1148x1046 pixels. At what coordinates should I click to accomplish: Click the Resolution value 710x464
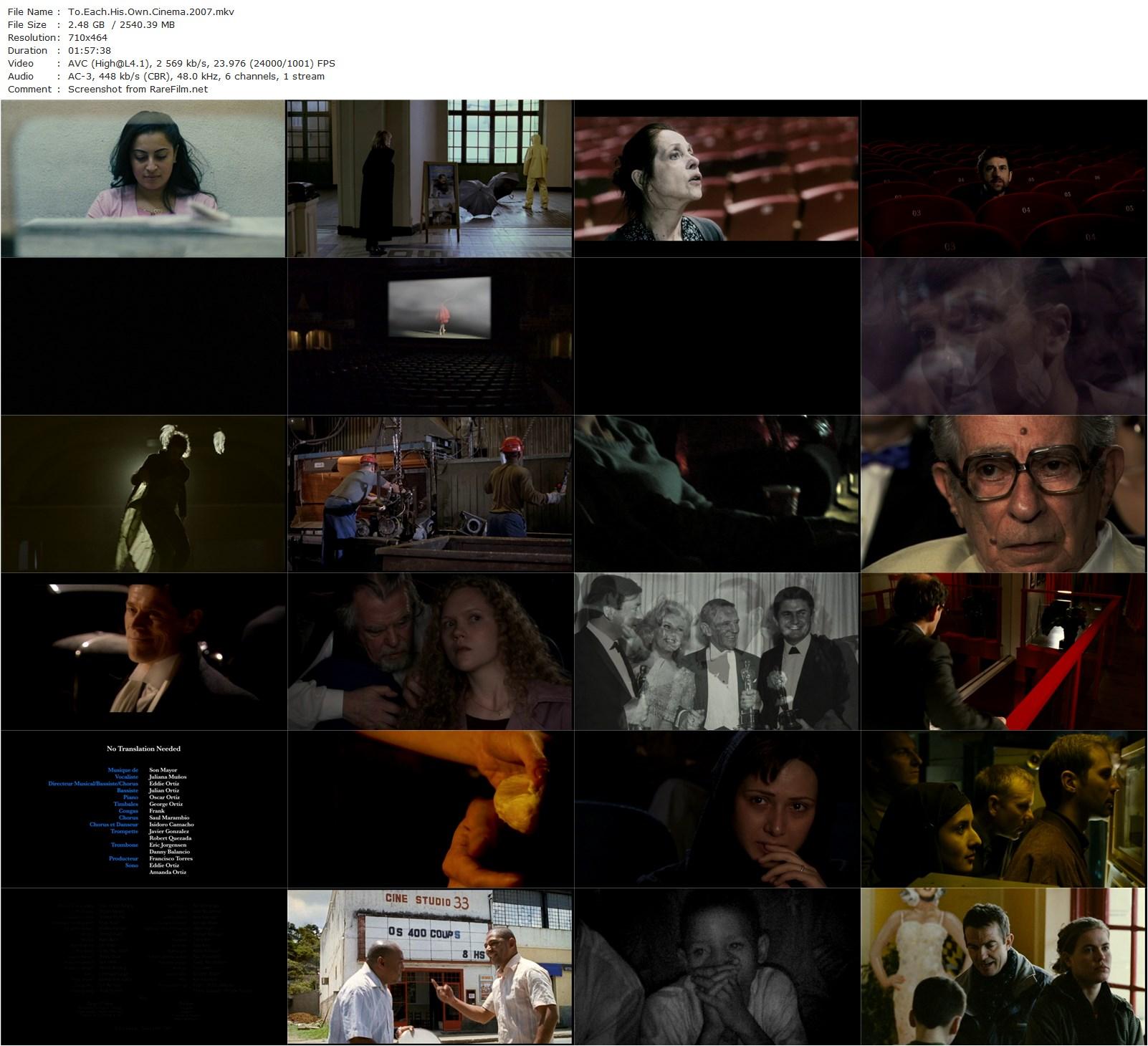pos(87,38)
